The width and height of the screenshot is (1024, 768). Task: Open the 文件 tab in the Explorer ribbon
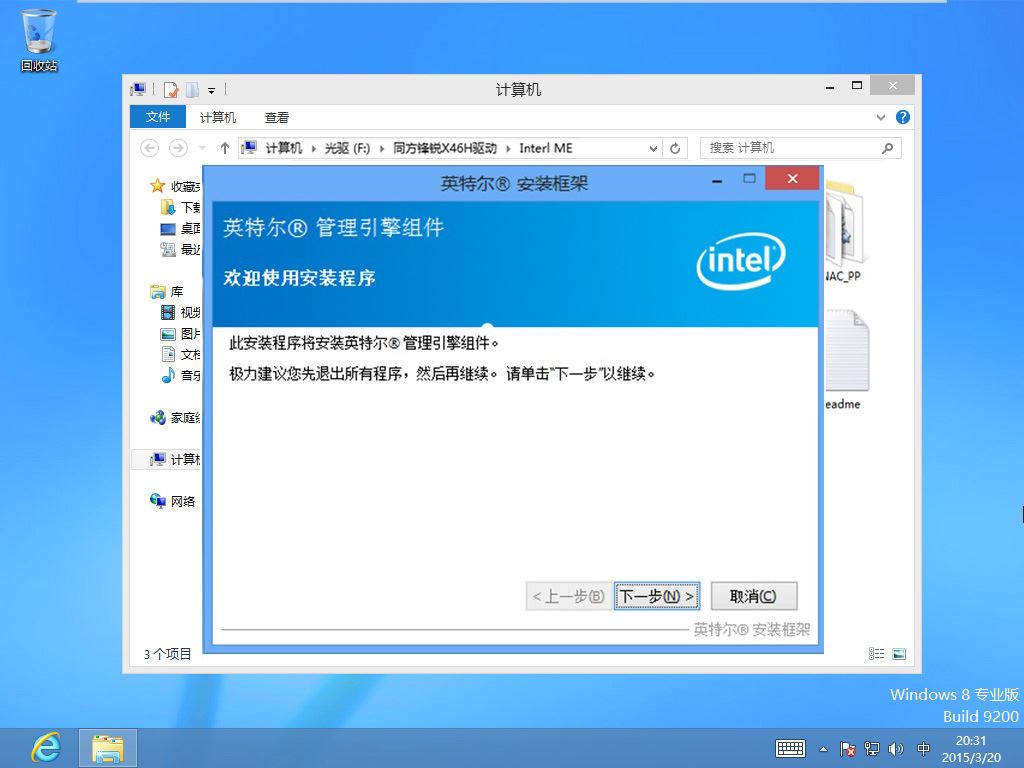click(x=157, y=117)
